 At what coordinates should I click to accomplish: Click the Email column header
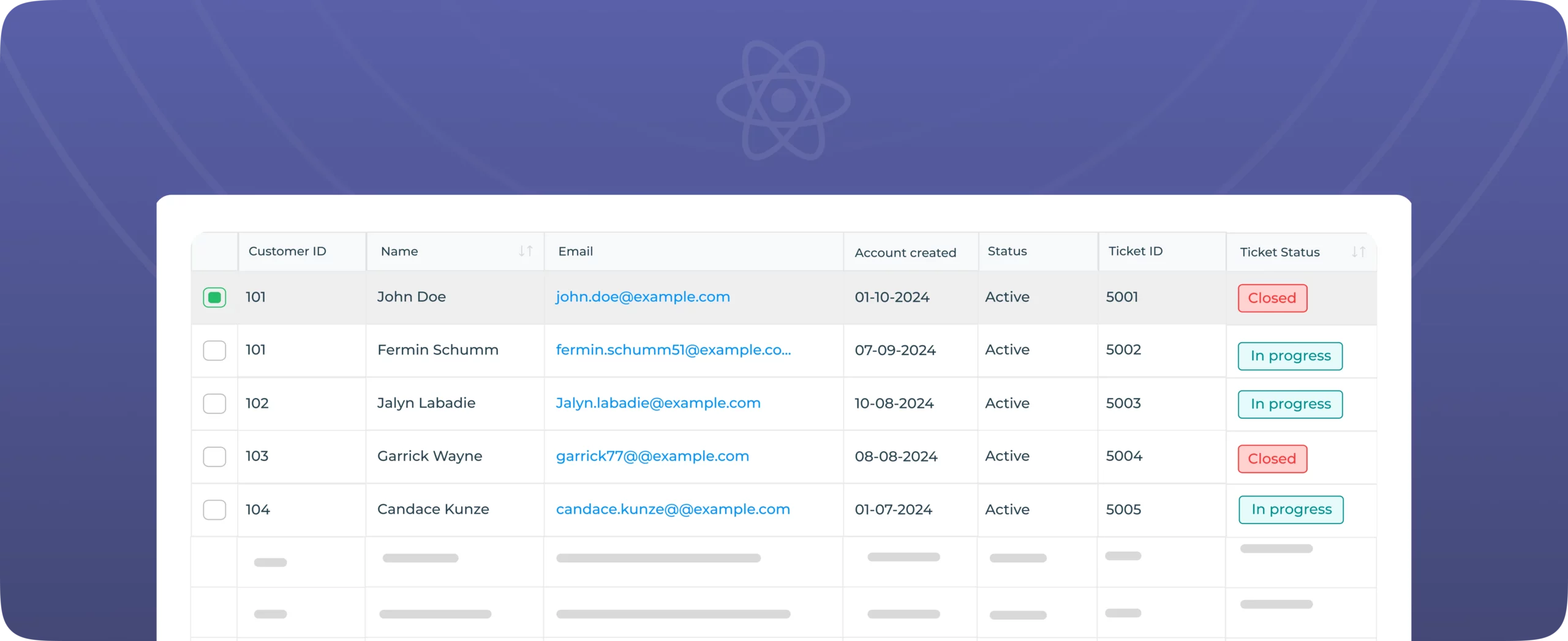point(575,251)
